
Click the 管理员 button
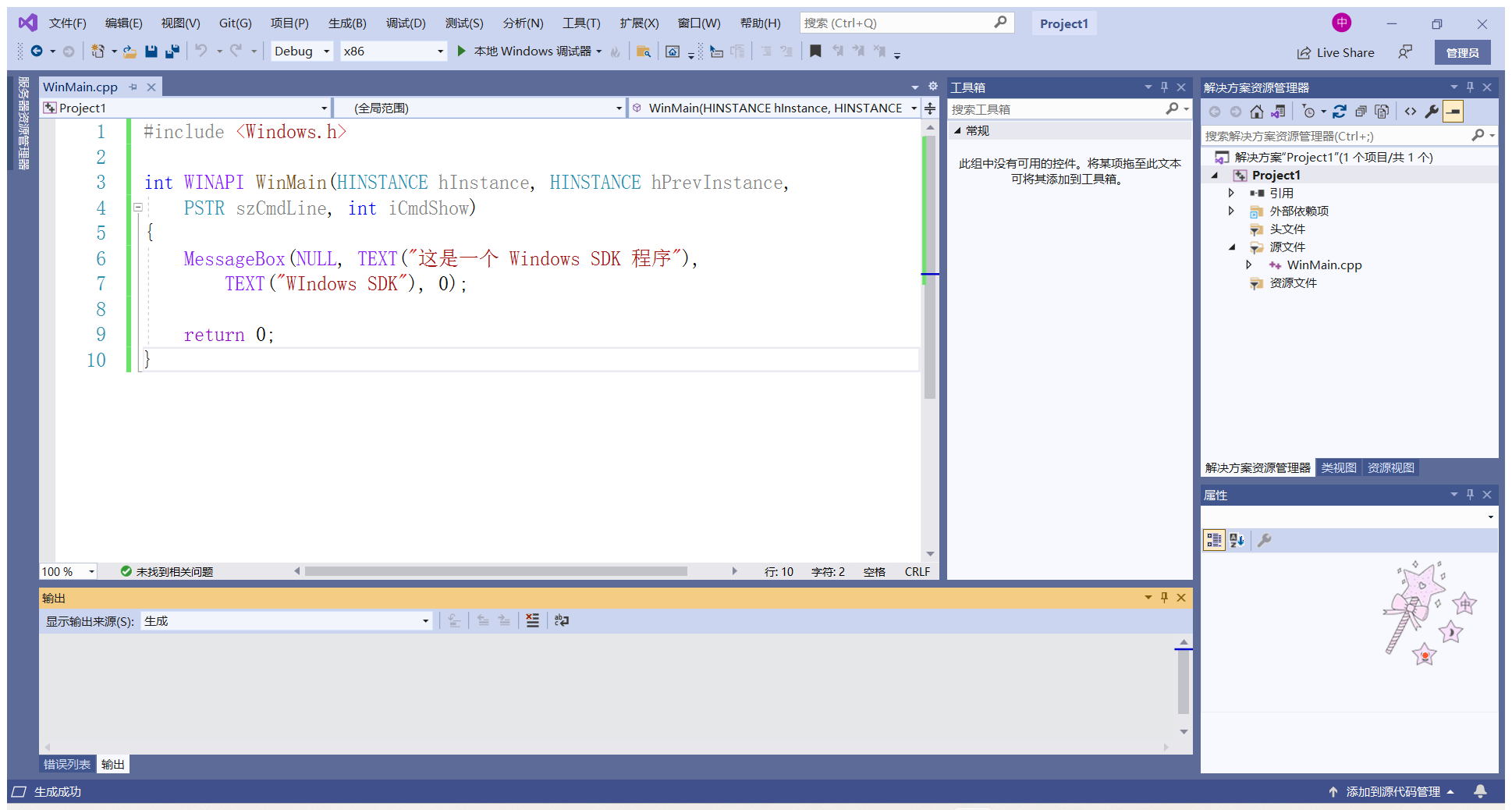coord(1462,52)
